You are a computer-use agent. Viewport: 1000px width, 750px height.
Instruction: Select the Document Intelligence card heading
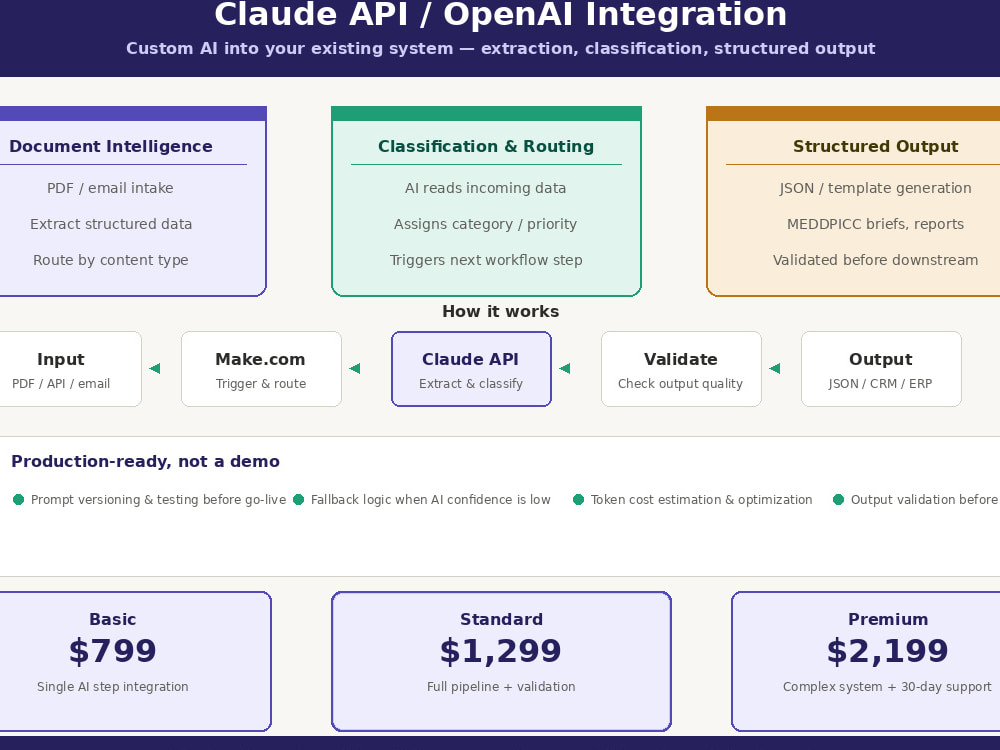pos(110,146)
